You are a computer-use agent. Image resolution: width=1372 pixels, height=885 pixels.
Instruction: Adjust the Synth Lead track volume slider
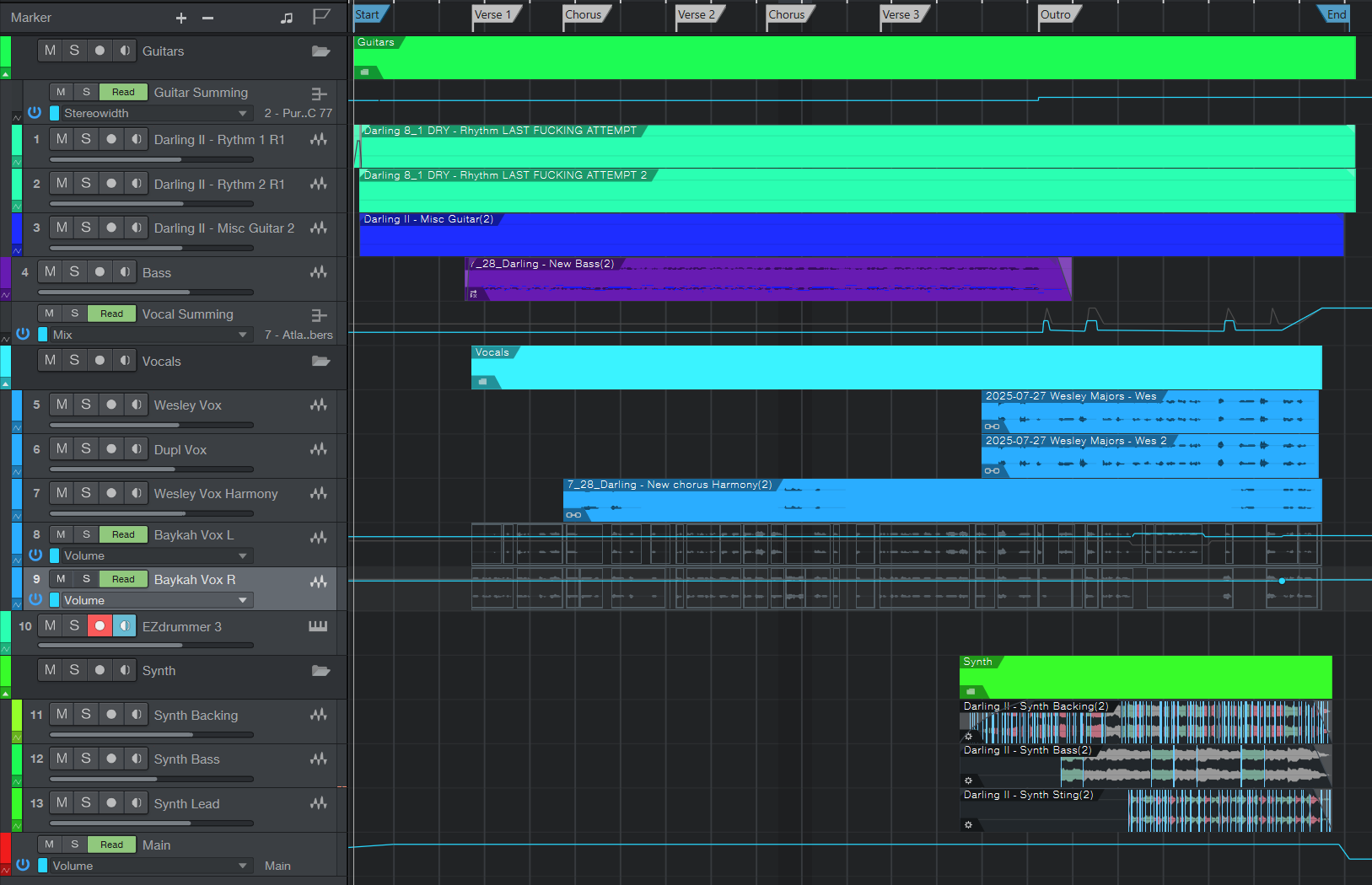[152, 823]
